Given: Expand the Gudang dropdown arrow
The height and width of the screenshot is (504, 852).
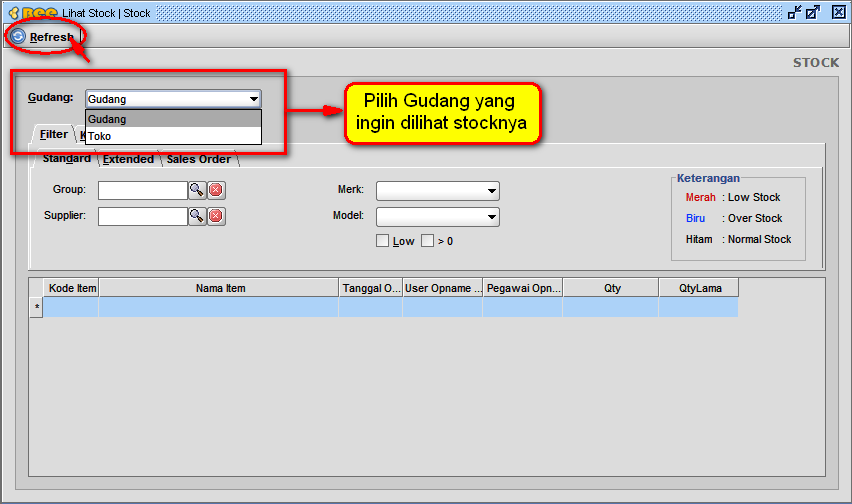Looking at the screenshot, I should [x=254, y=99].
